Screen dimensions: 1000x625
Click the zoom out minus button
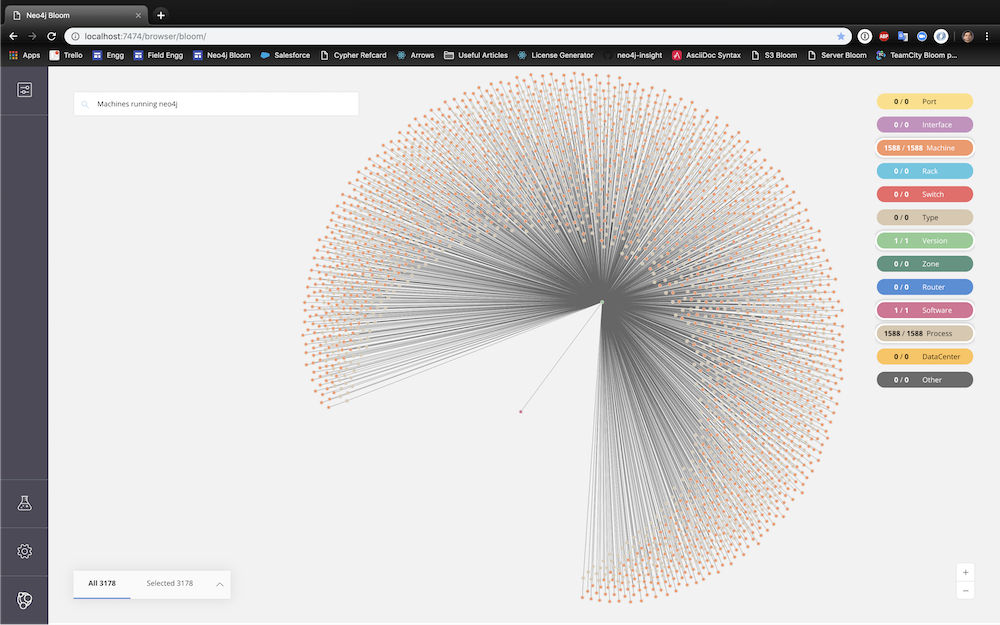pyautogui.click(x=966, y=591)
